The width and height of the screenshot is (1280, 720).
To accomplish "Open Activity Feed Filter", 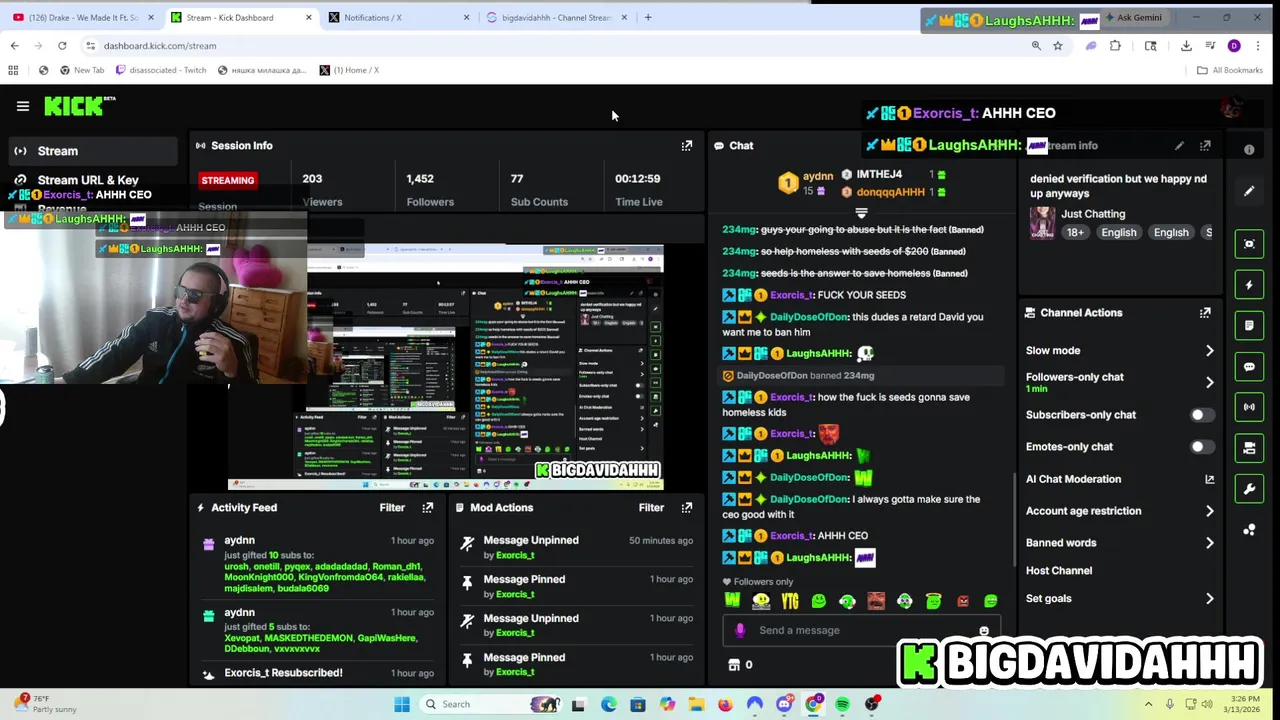I will click(392, 508).
